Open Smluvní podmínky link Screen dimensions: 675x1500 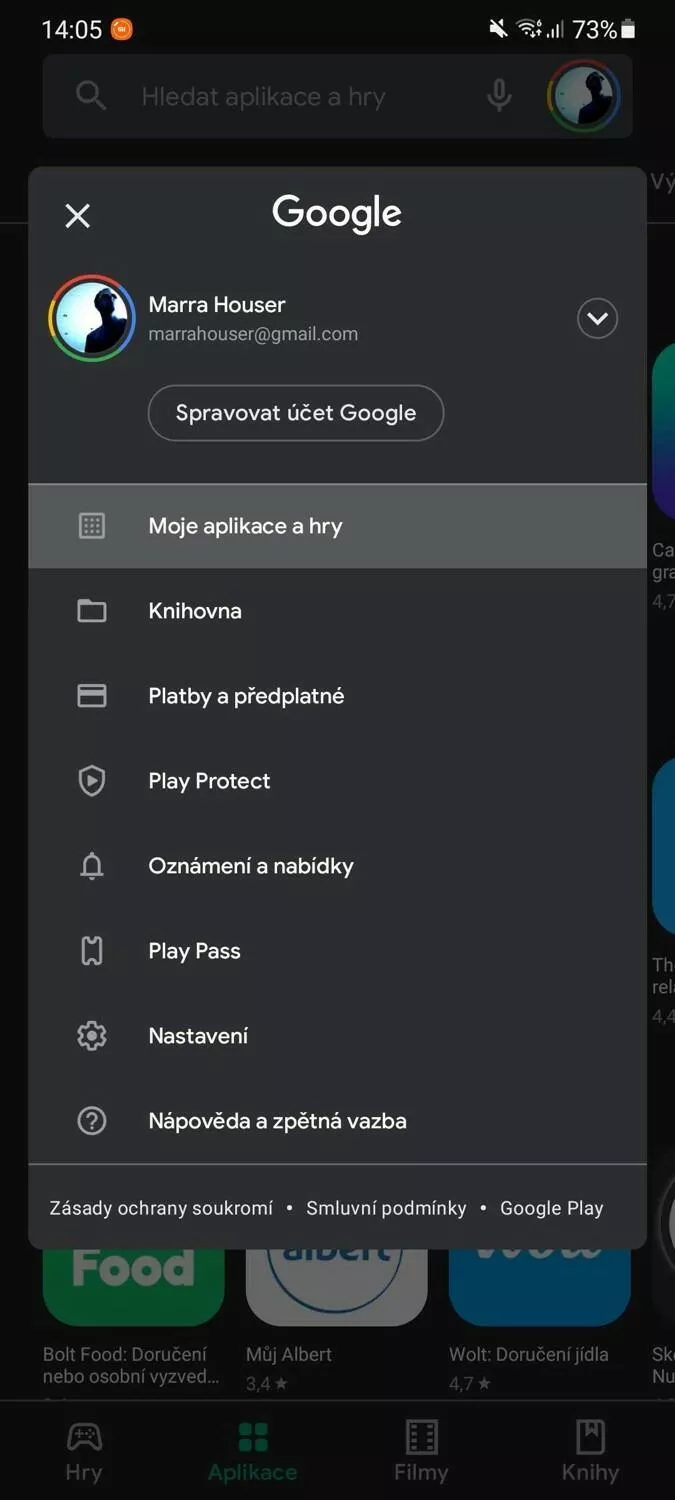click(x=386, y=1208)
